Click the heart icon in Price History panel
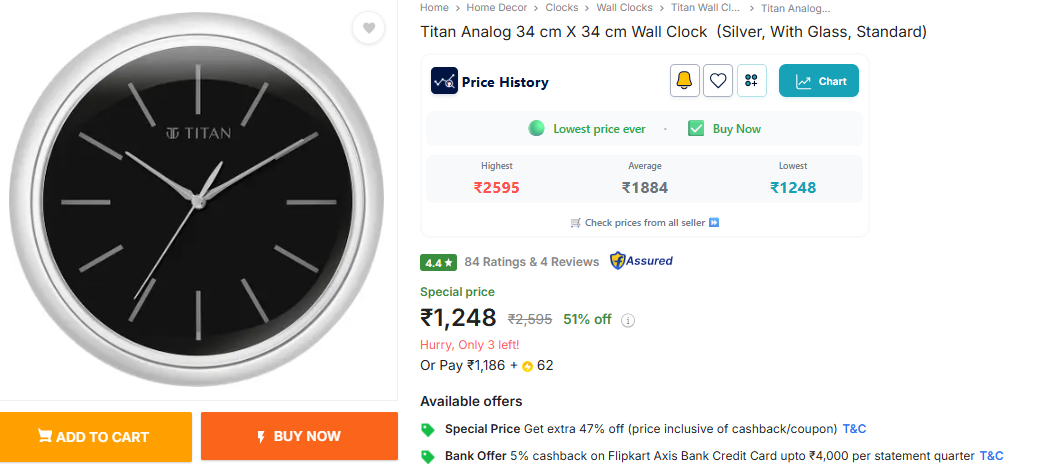Screen dimensions: 1054x464 pos(718,81)
